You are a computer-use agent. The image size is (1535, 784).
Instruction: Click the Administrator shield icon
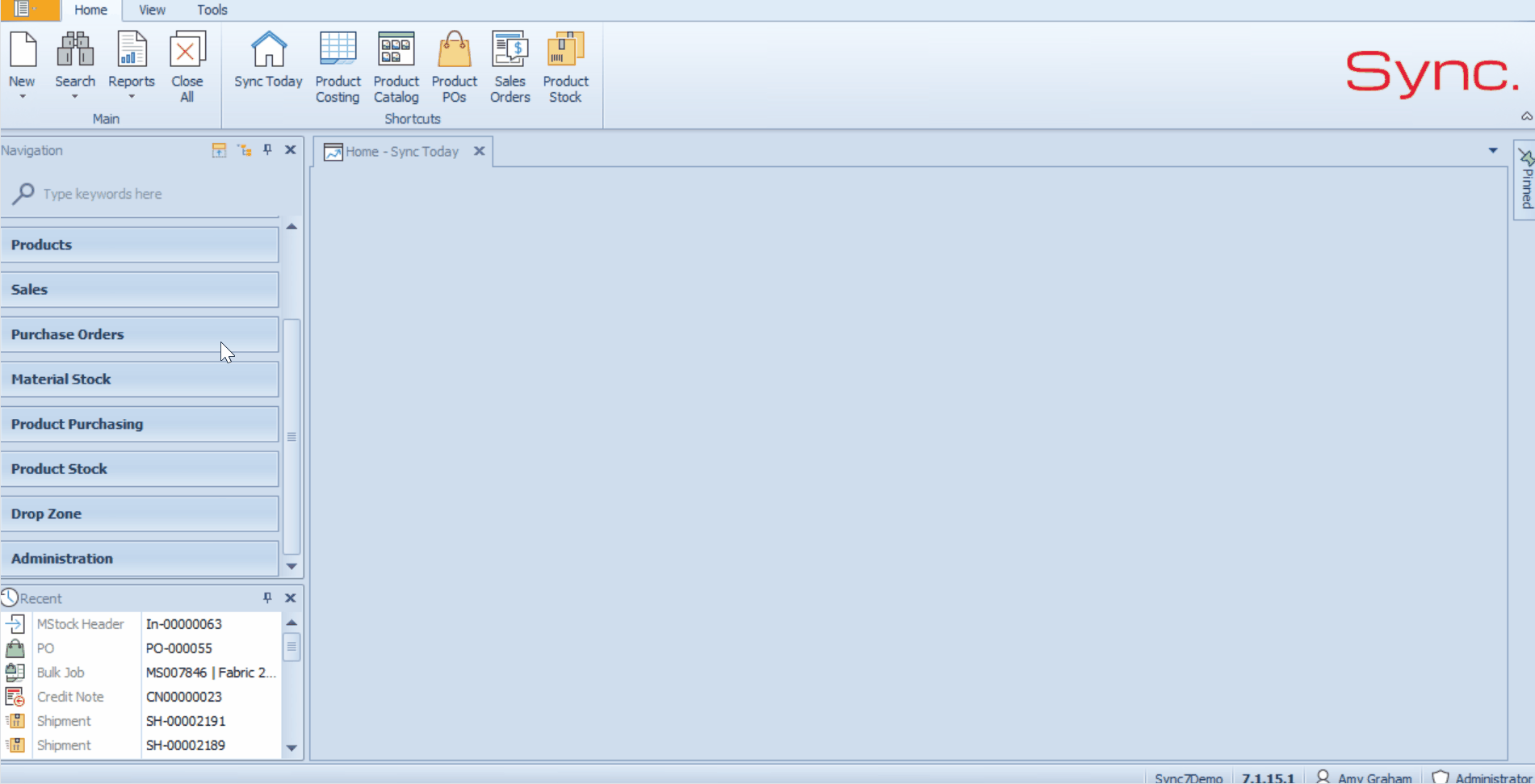[1440, 777]
